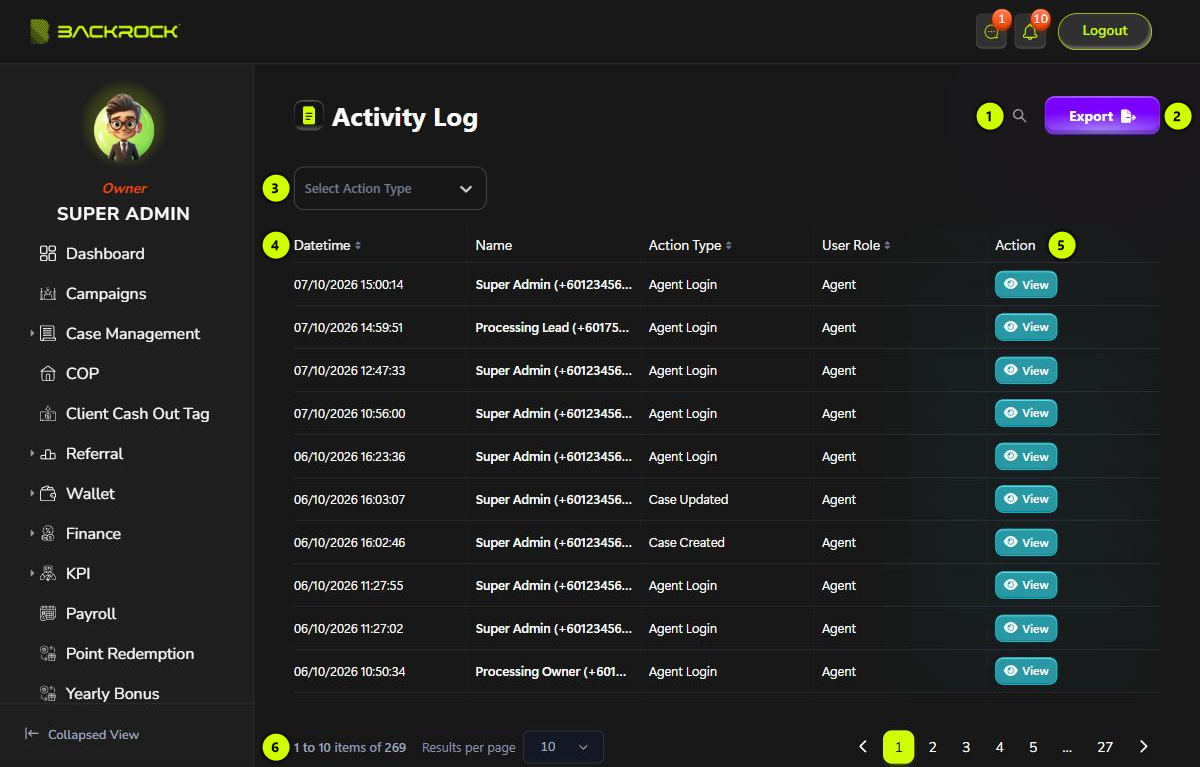Click the Point Redemption sidebar icon

(x=48, y=654)
